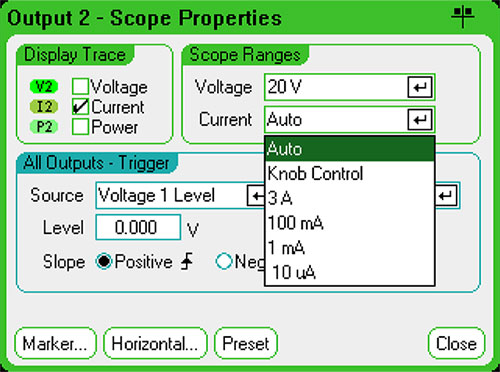The height and width of the screenshot is (372, 500).
Task: Open the Marker... settings button
Action: 55,343
